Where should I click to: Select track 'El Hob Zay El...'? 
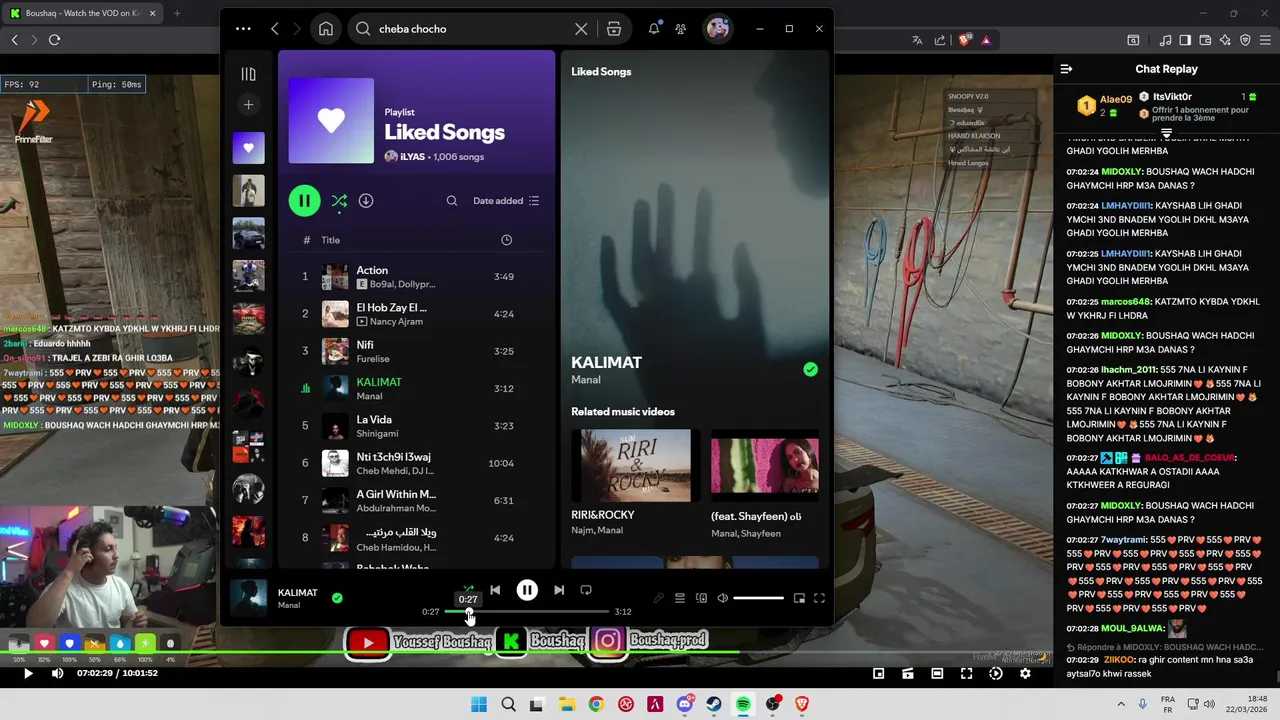pos(416,314)
